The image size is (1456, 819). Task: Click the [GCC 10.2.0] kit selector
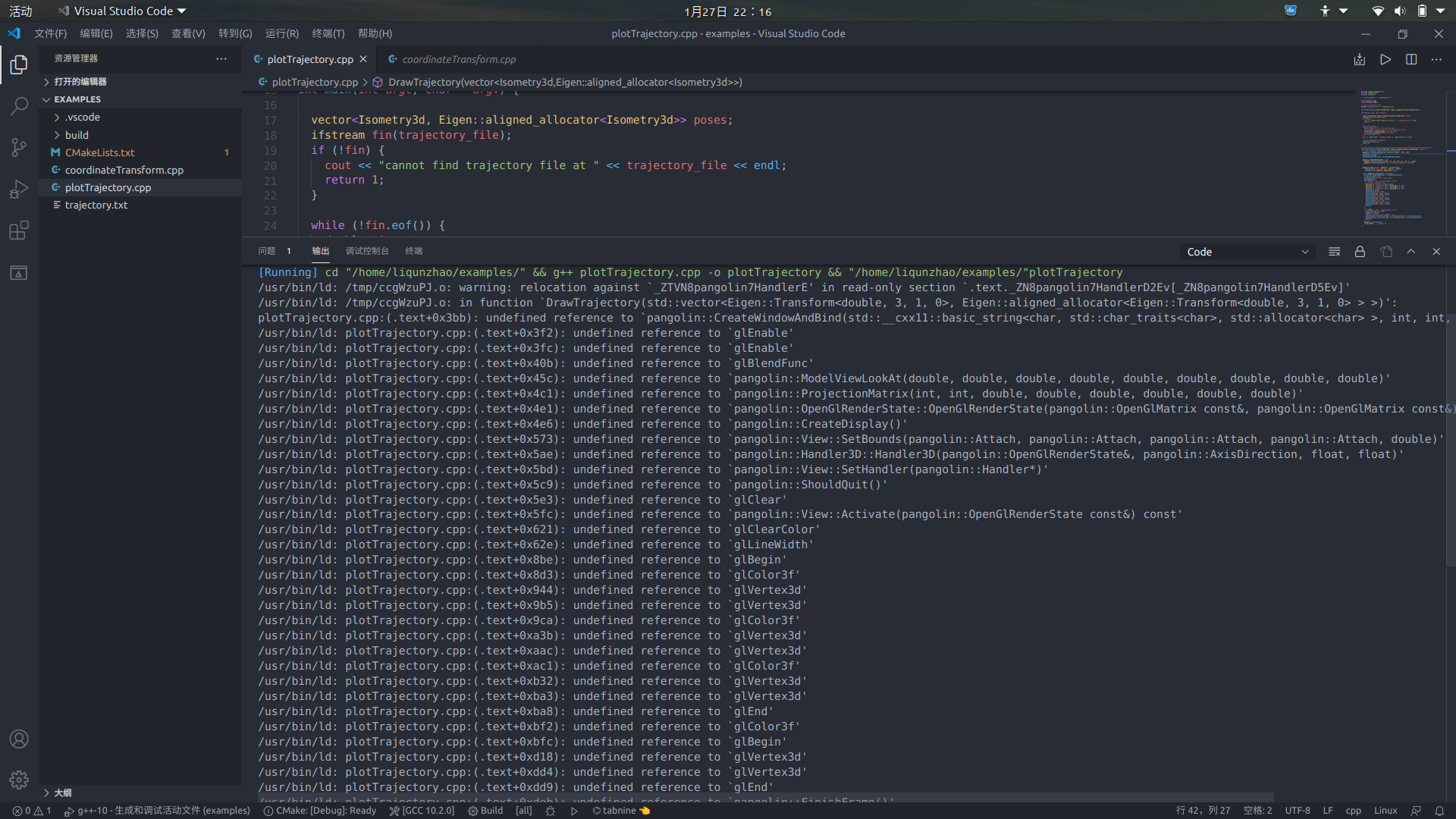tap(422, 811)
